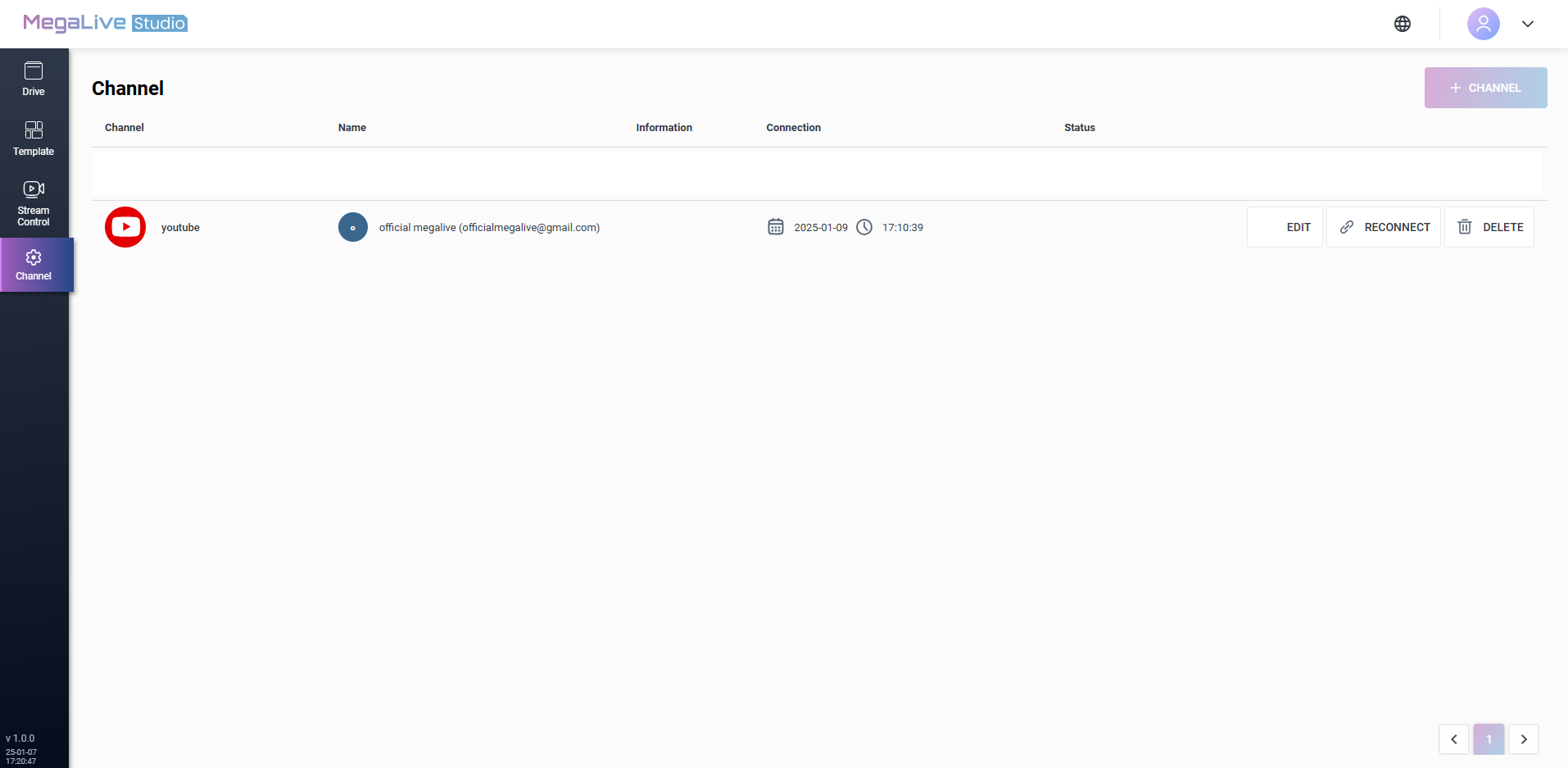Click the youtube channel name text
This screenshot has width=1568, height=768.
(x=180, y=228)
